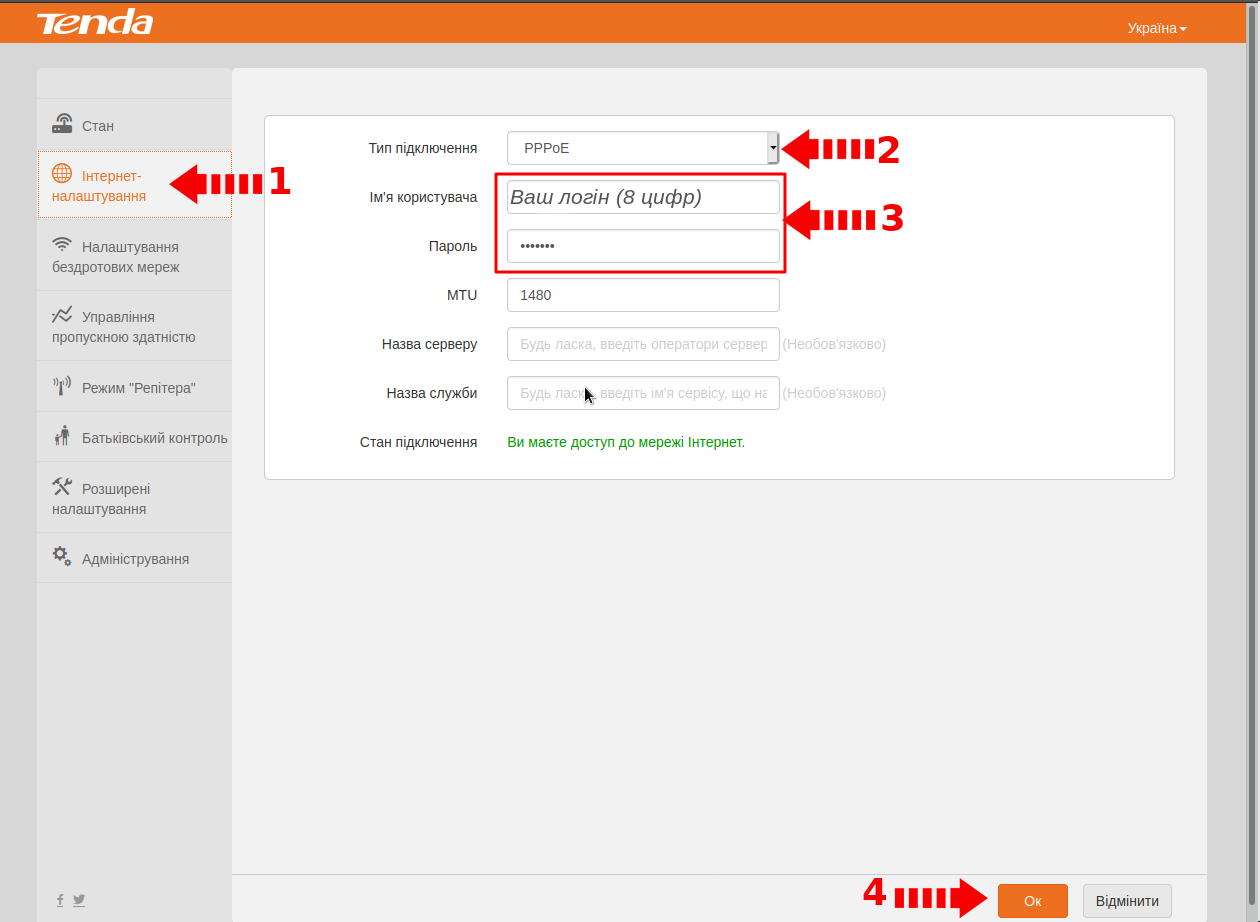Screen dimensions: 1260x922
Task: Select the MTU value field
Action: coord(643,295)
